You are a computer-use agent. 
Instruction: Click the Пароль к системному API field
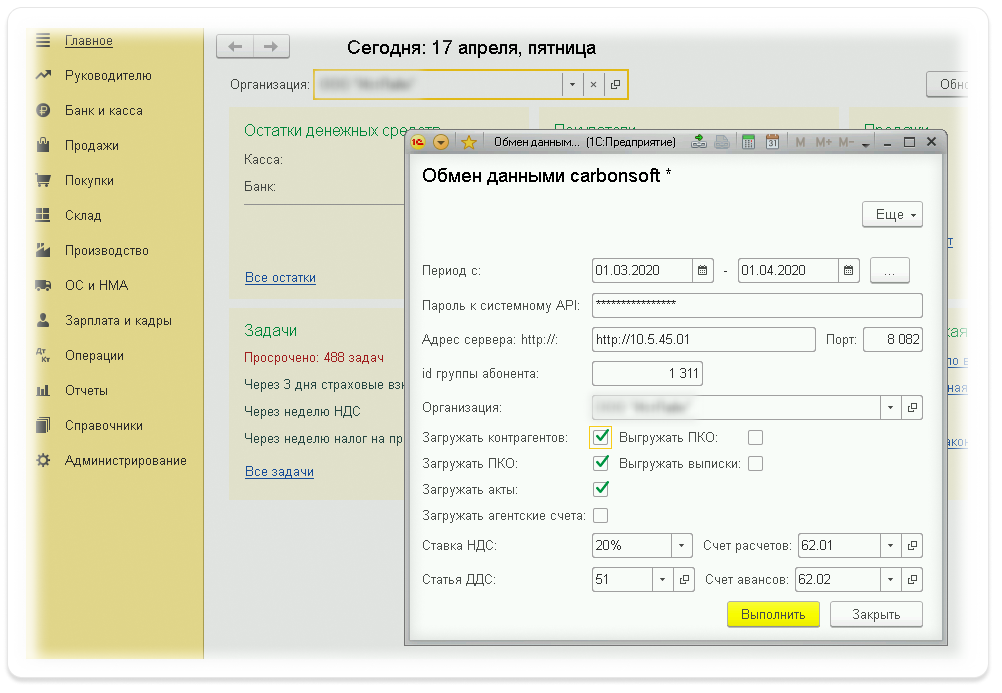[757, 305]
